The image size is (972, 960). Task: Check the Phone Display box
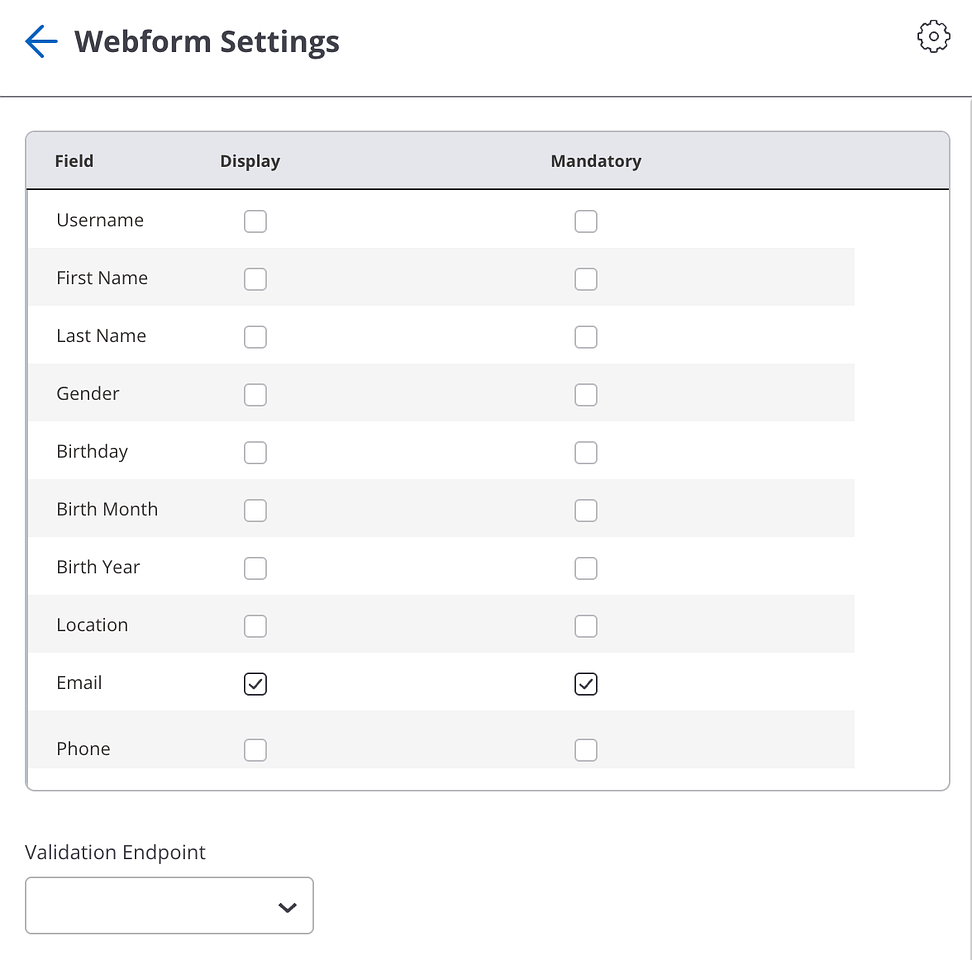click(255, 750)
